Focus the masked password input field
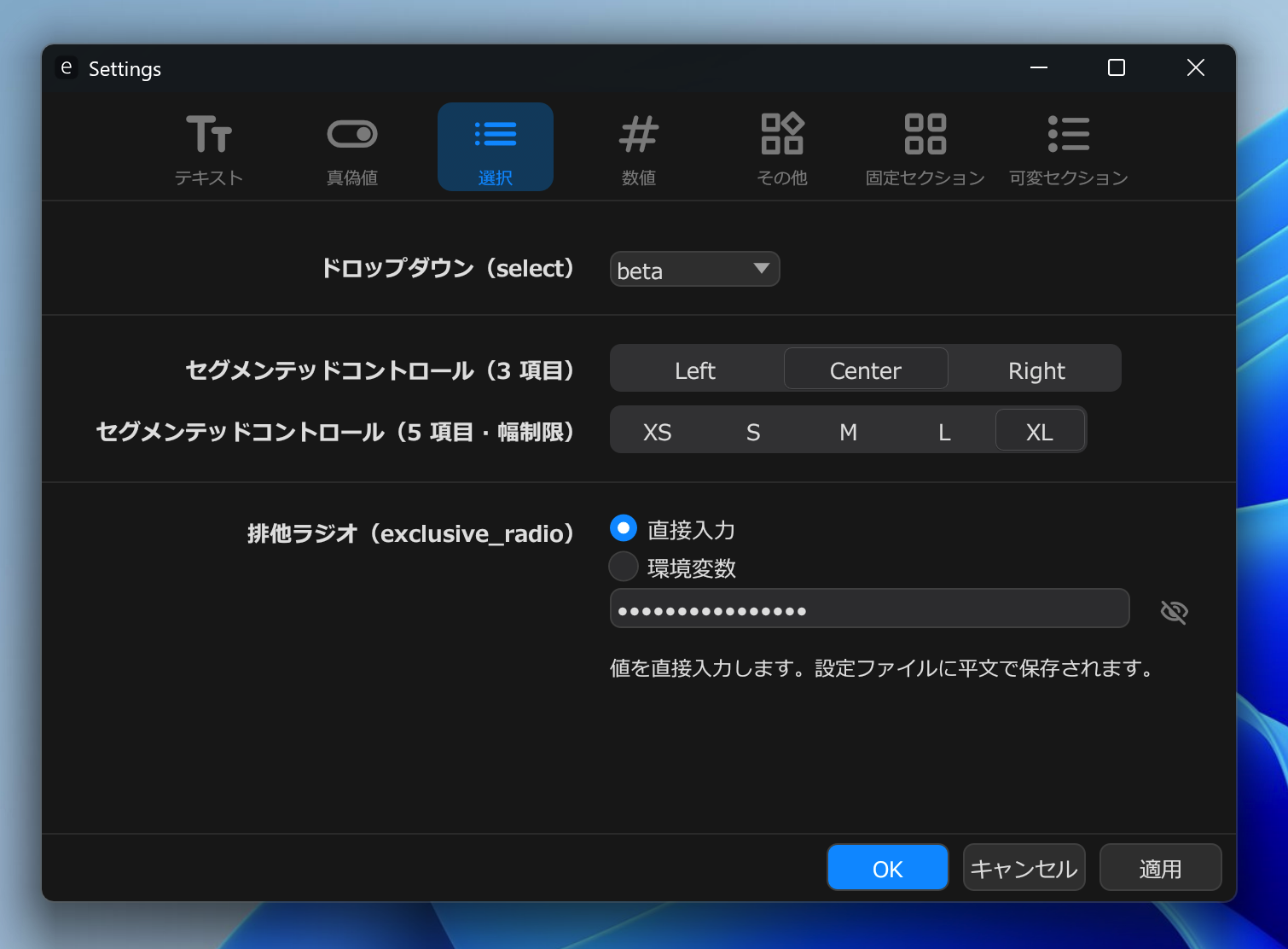This screenshot has height=949, width=1288. click(x=869, y=608)
